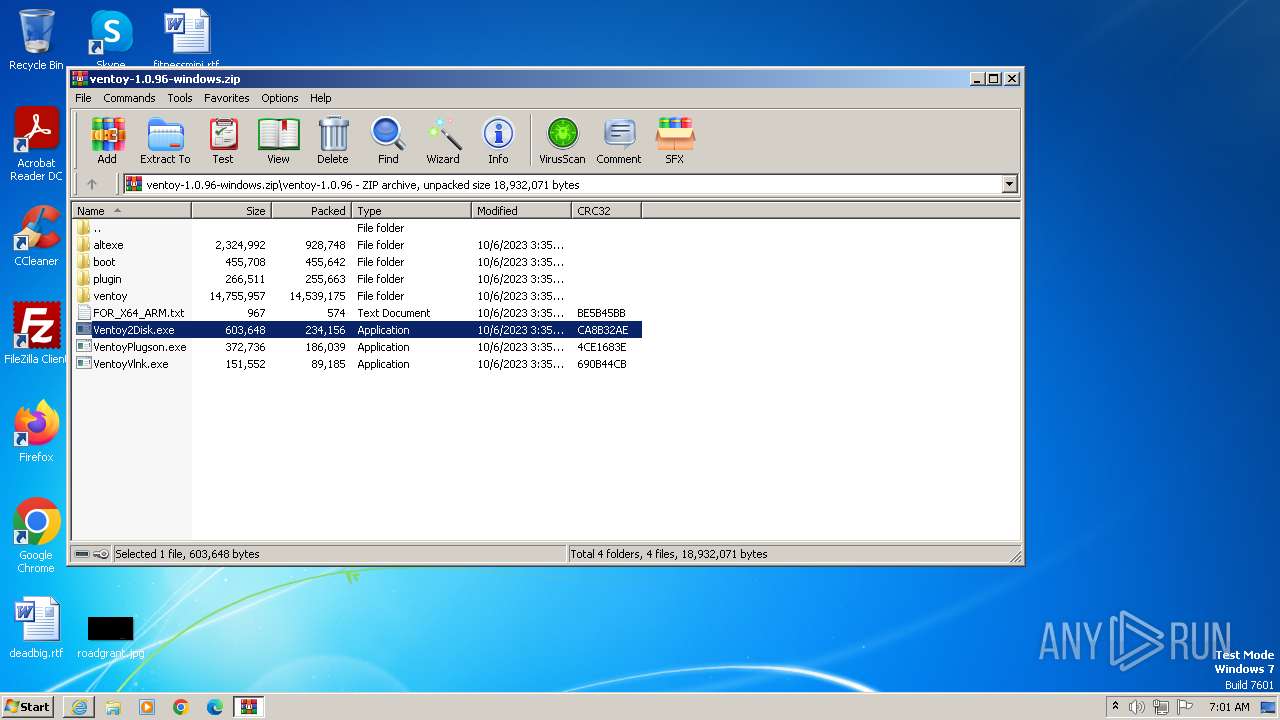Select FOR_X64_ARM.txt file

pyautogui.click(x=357, y=313)
